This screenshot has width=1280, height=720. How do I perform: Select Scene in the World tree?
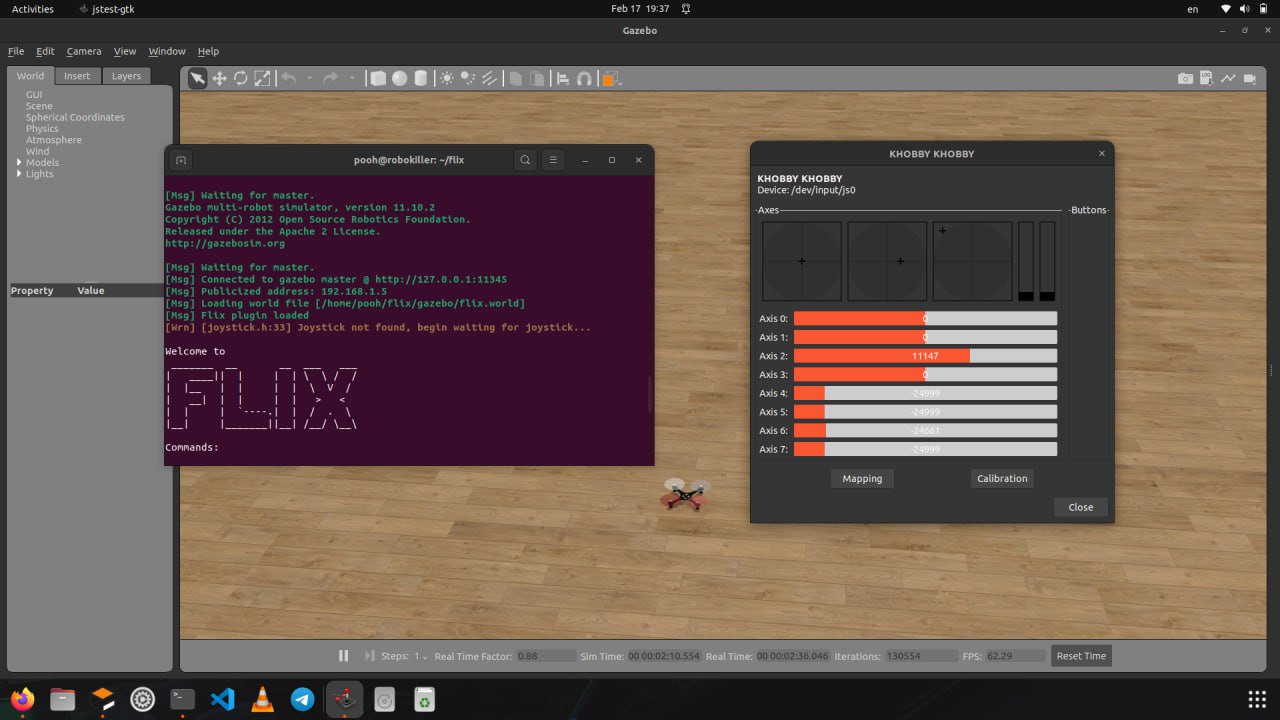(39, 106)
